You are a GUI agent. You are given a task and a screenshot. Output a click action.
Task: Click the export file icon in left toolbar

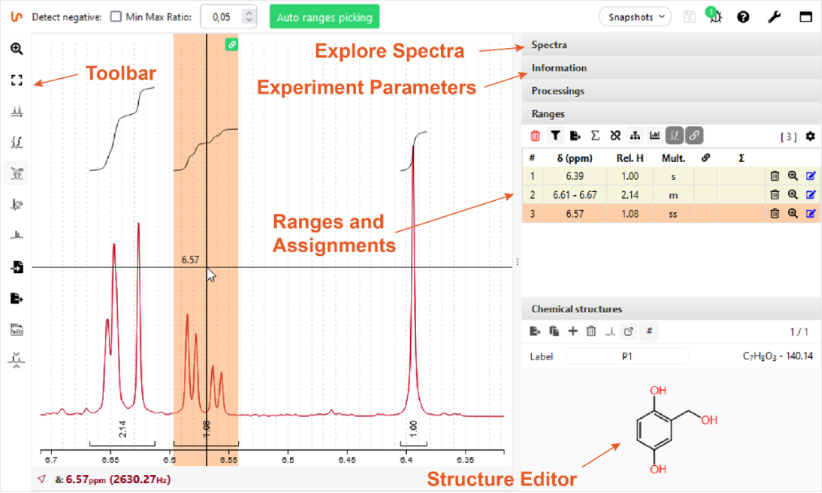point(17,298)
